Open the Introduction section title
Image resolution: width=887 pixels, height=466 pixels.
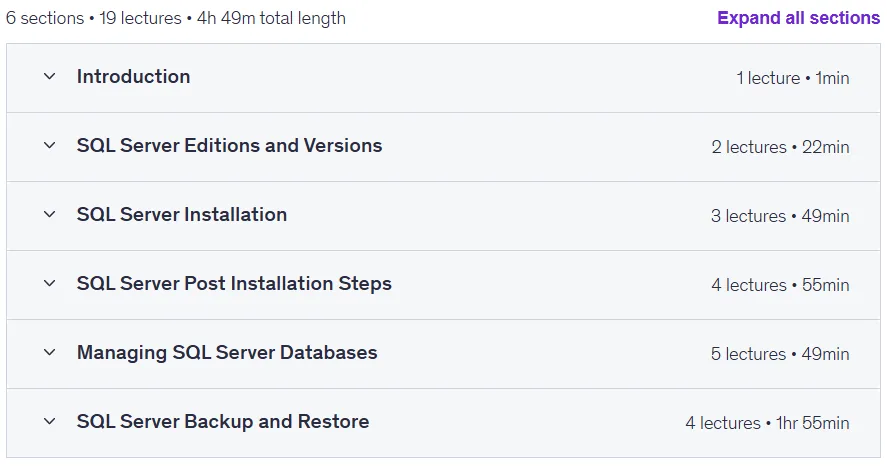click(x=134, y=77)
